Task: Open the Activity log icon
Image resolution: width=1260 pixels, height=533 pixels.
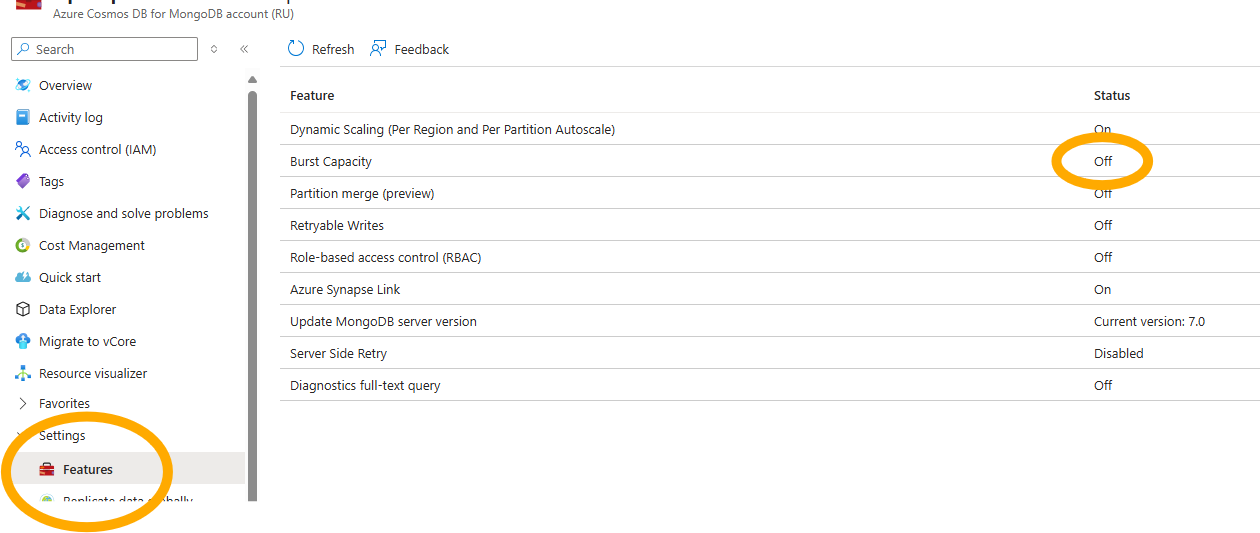Action: point(23,117)
